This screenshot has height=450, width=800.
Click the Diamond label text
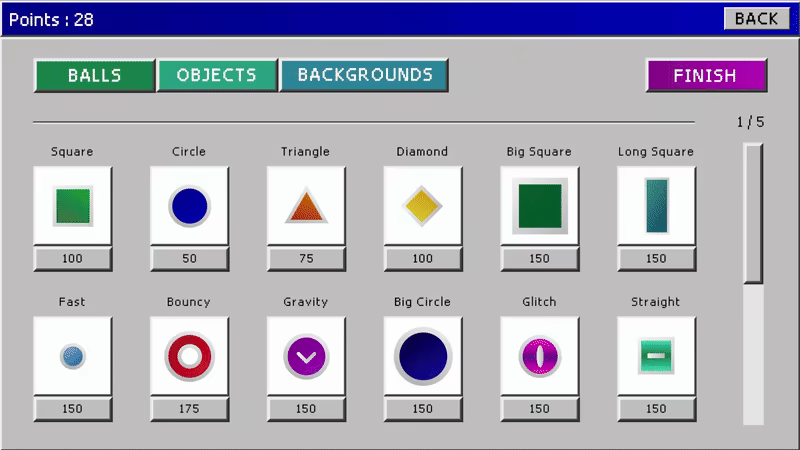coord(422,152)
